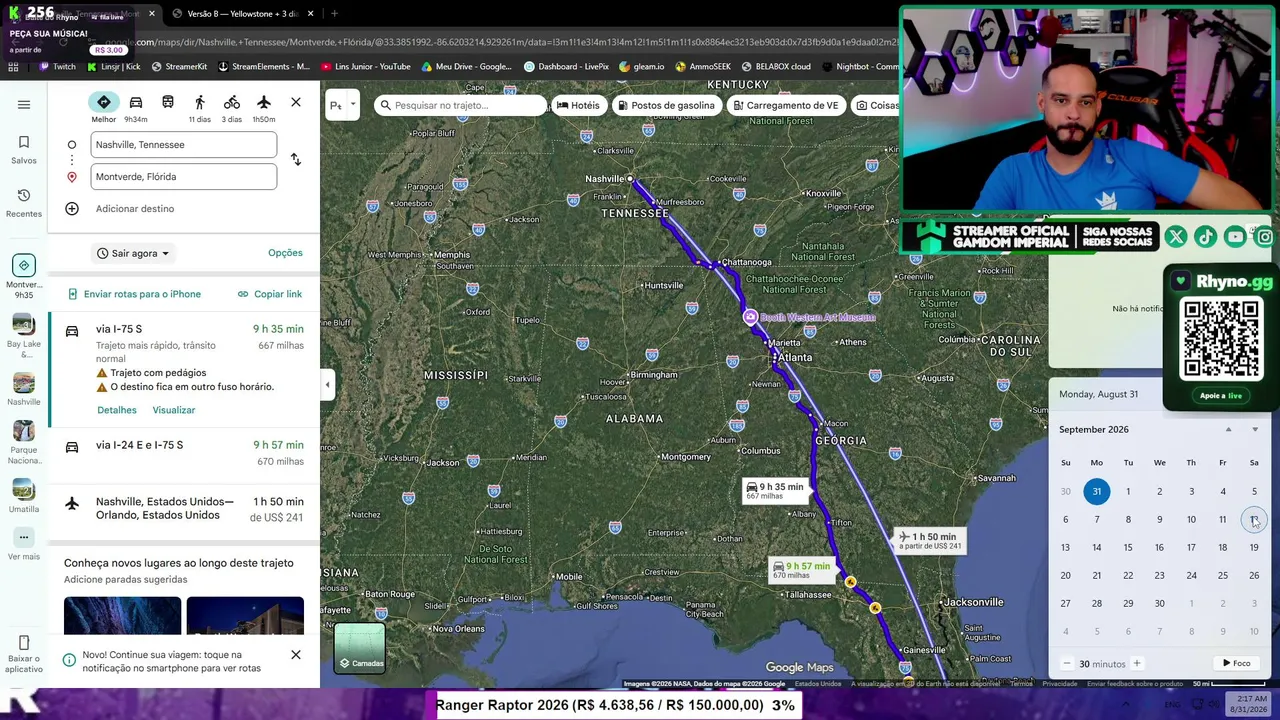Open route Opções

pyautogui.click(x=285, y=253)
